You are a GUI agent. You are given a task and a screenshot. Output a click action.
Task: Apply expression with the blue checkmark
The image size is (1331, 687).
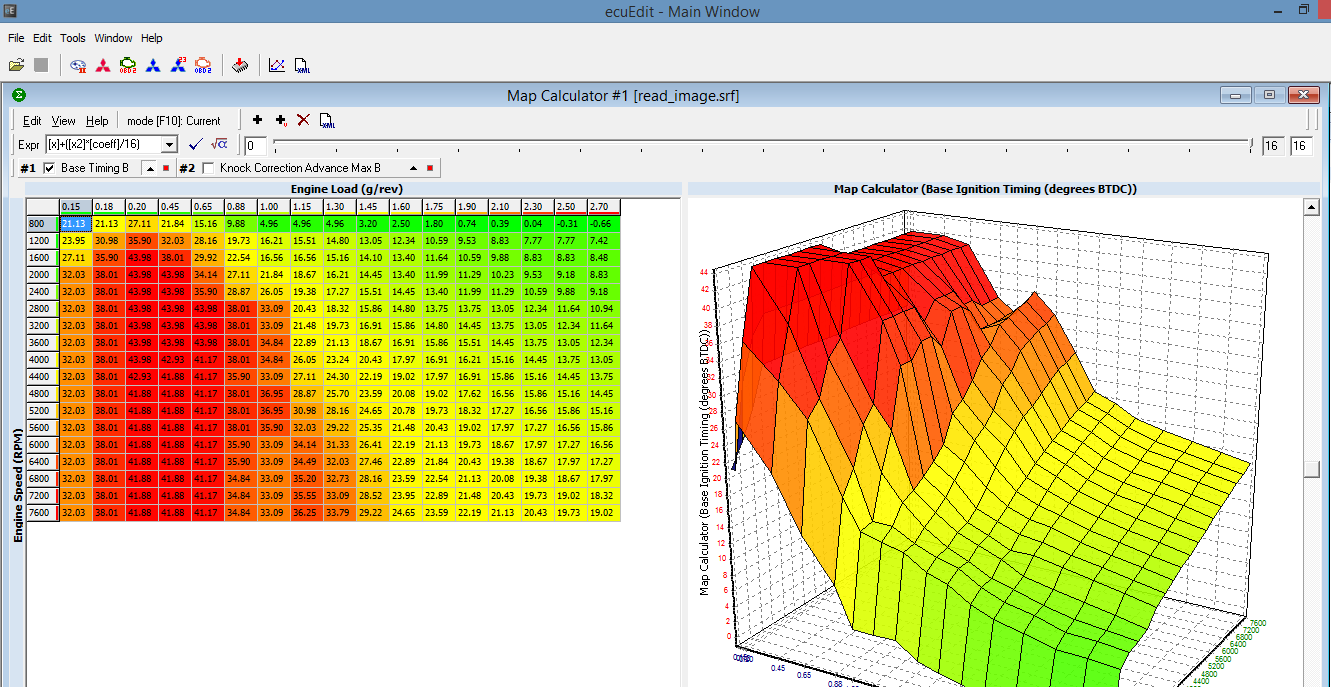195,145
